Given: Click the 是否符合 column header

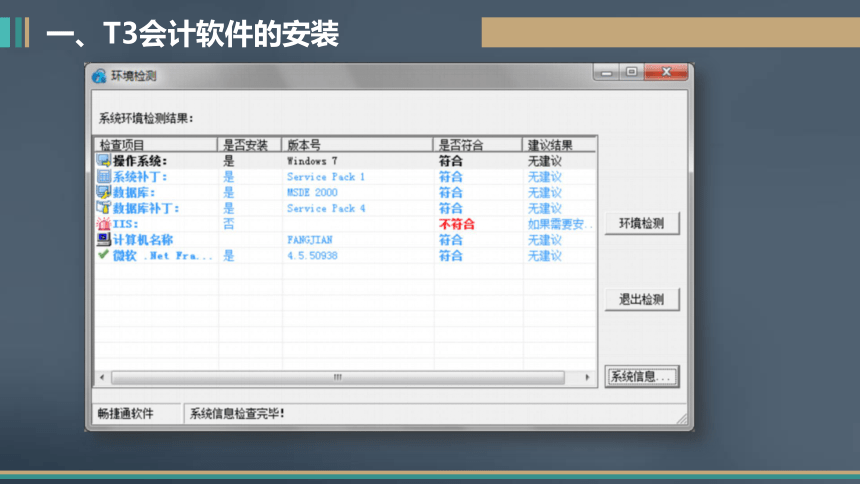Looking at the screenshot, I should (x=477, y=145).
